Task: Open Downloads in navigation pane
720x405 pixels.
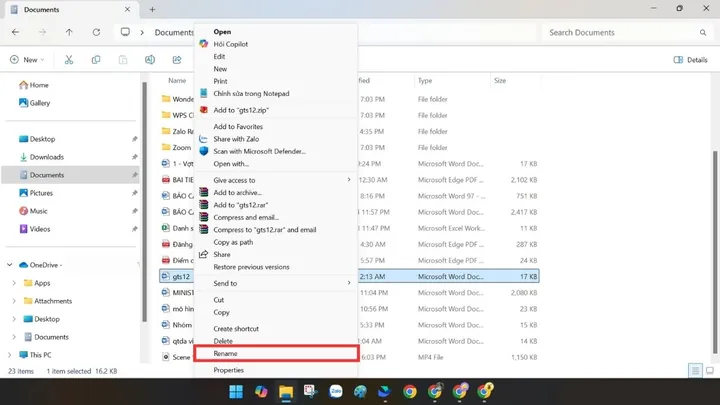Action: tap(42, 157)
